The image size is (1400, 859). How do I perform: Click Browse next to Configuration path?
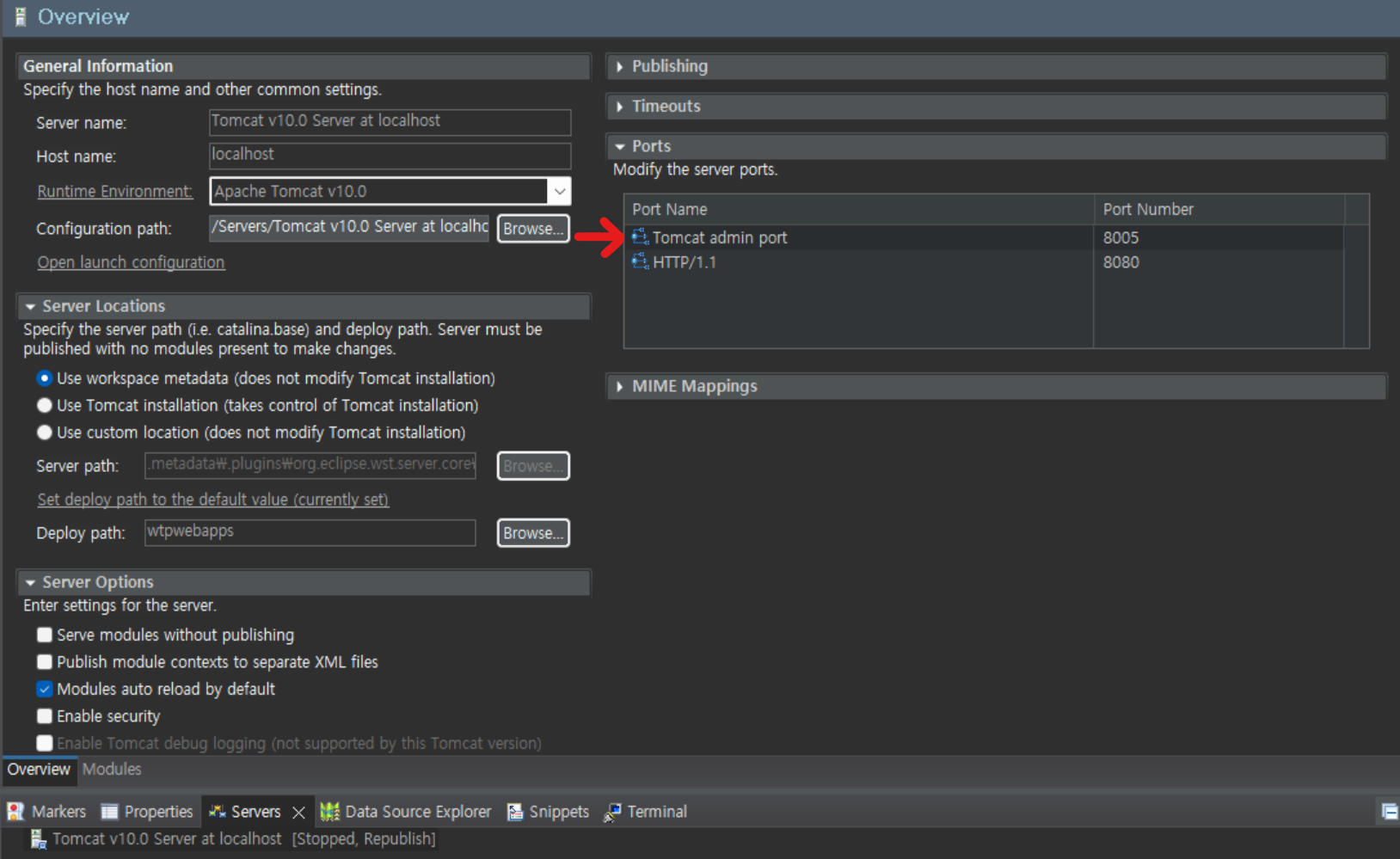(533, 229)
